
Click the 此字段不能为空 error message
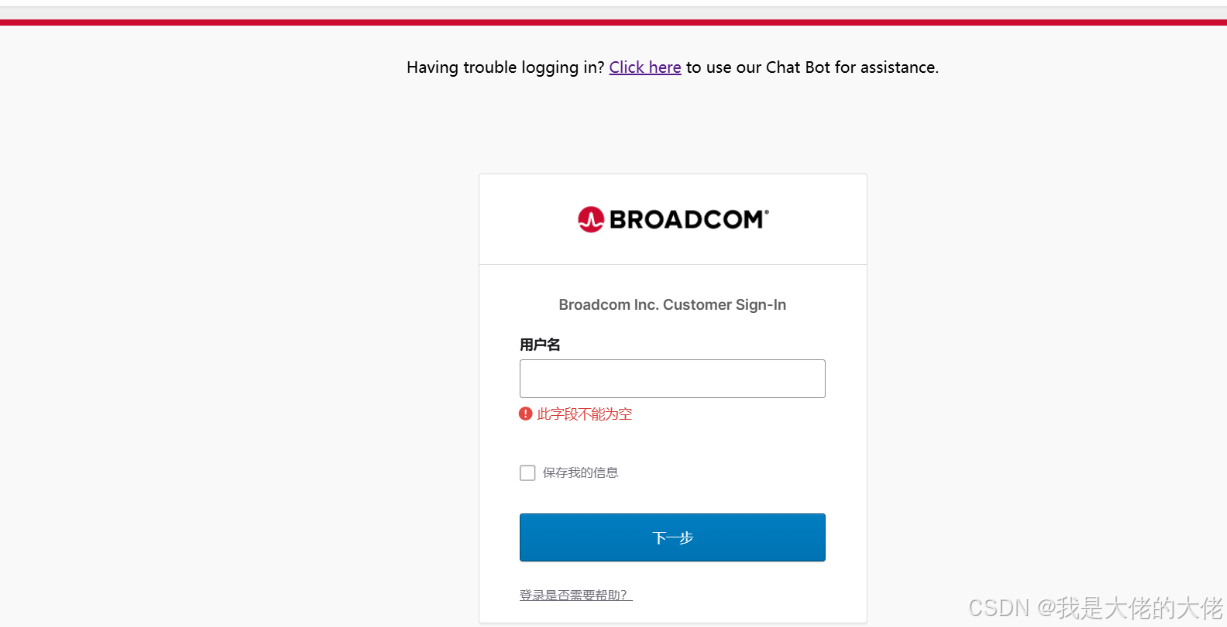(585, 414)
